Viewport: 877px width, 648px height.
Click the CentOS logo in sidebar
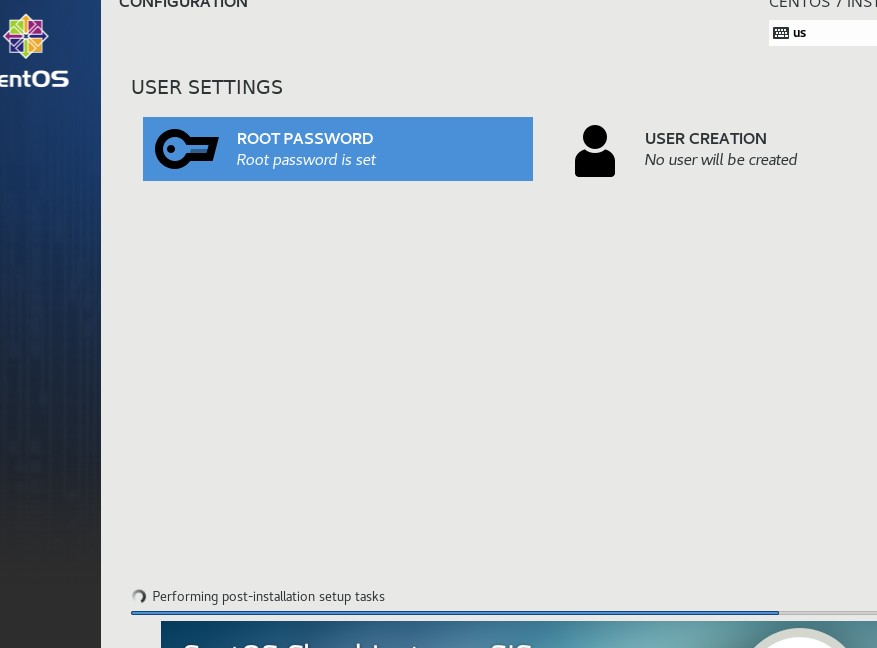25,36
